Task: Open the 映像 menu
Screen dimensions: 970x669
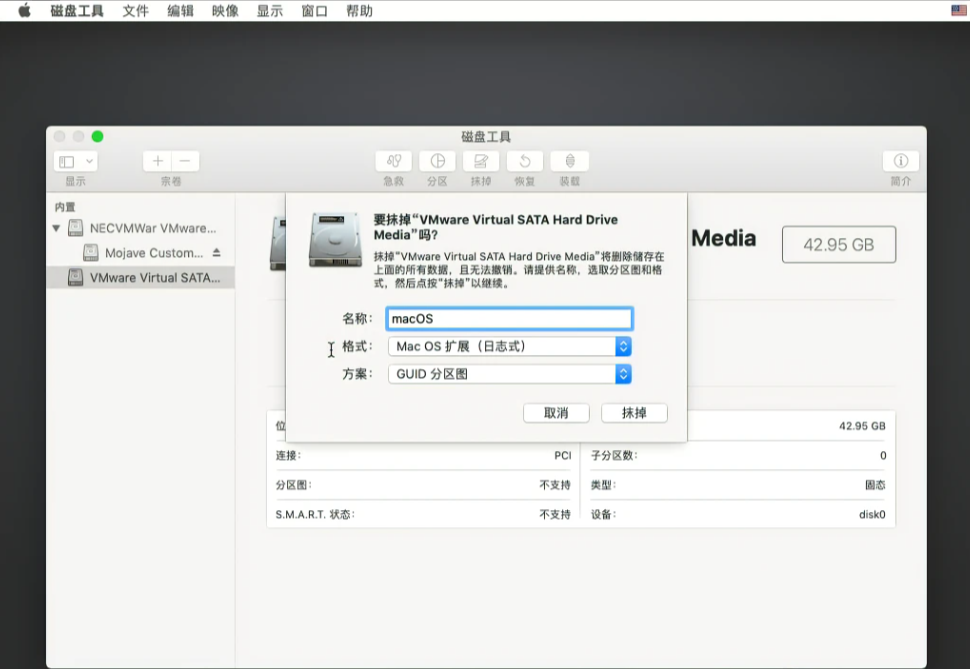Action: (x=225, y=11)
